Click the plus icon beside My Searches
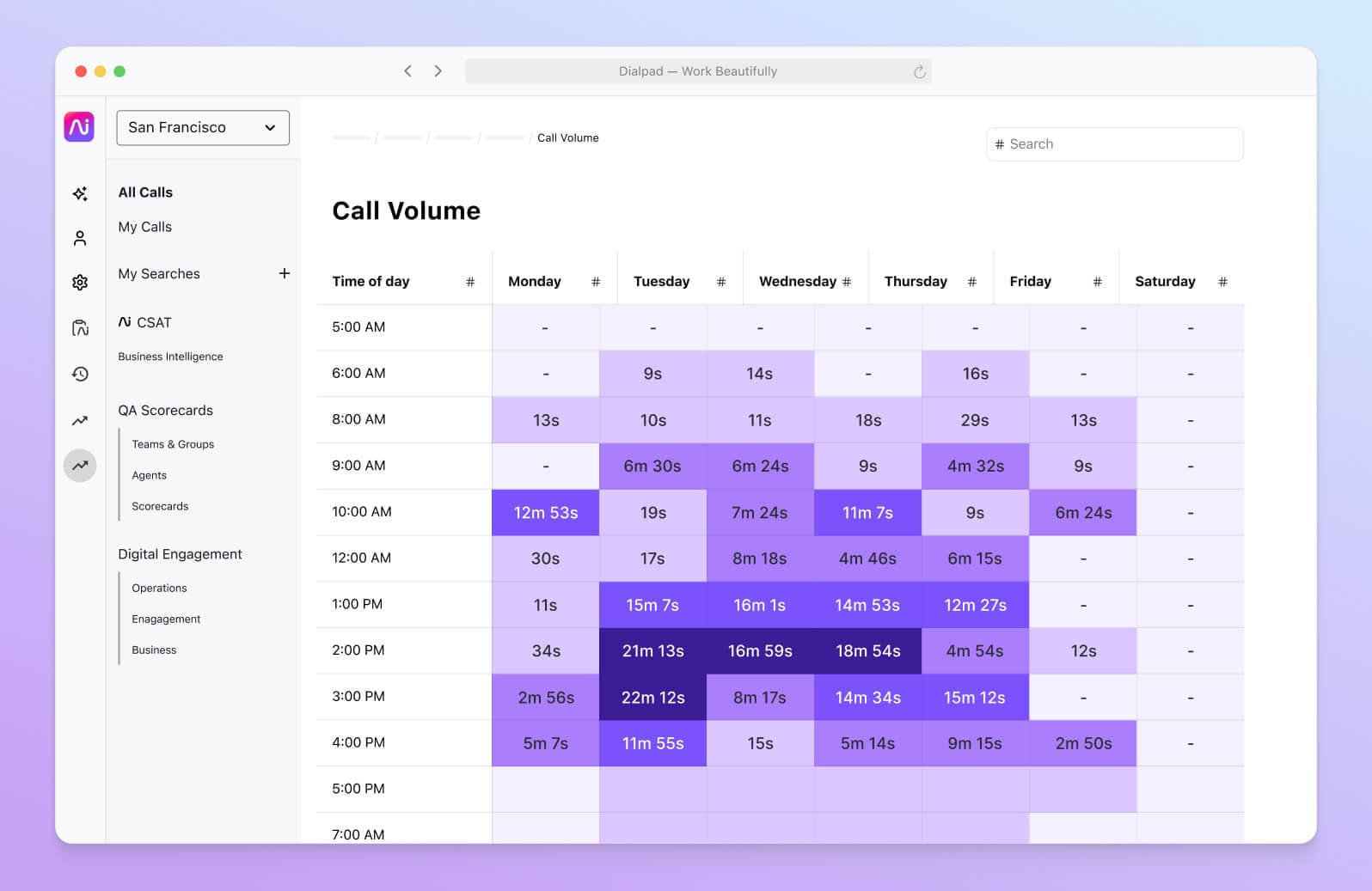The height and width of the screenshot is (891, 1372). click(285, 273)
